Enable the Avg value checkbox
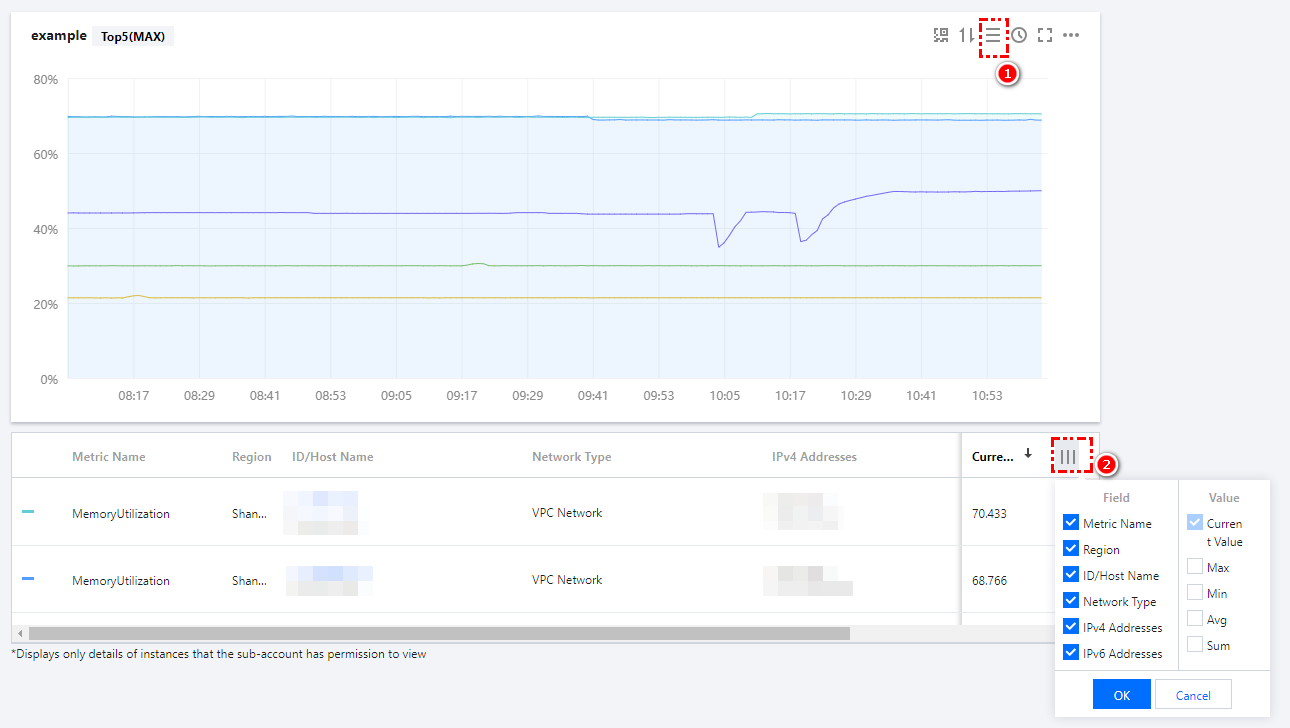1290x728 pixels. [x=1195, y=618]
